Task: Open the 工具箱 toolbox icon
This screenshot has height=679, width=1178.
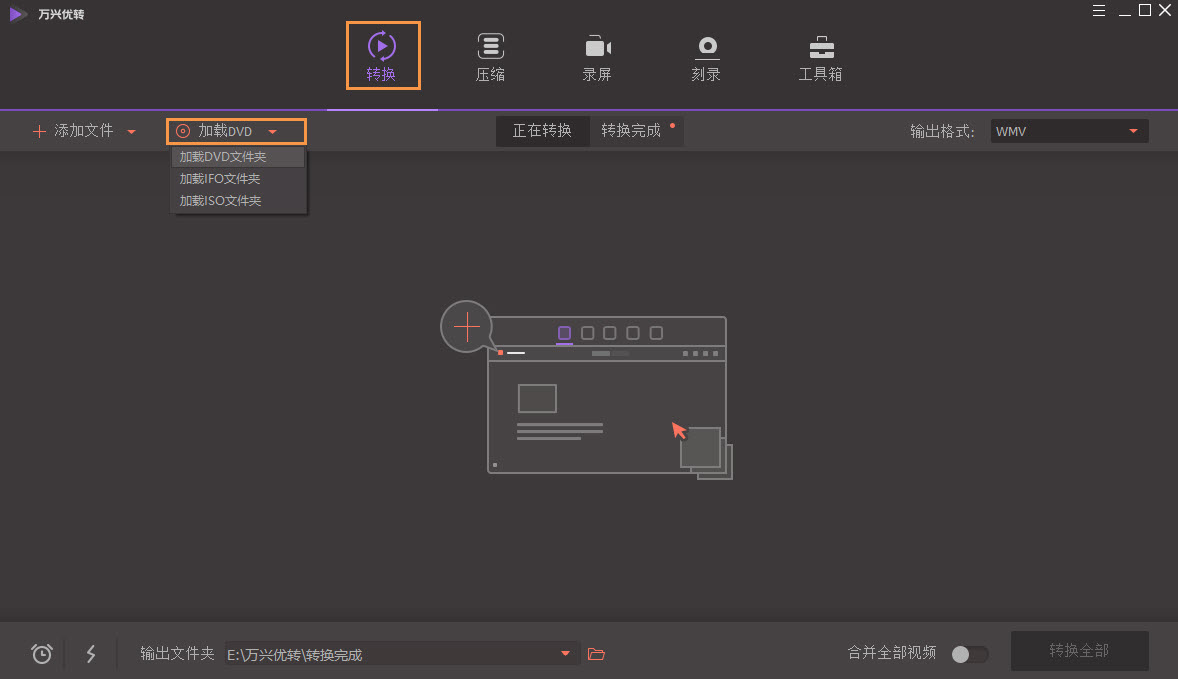Action: tap(820, 55)
